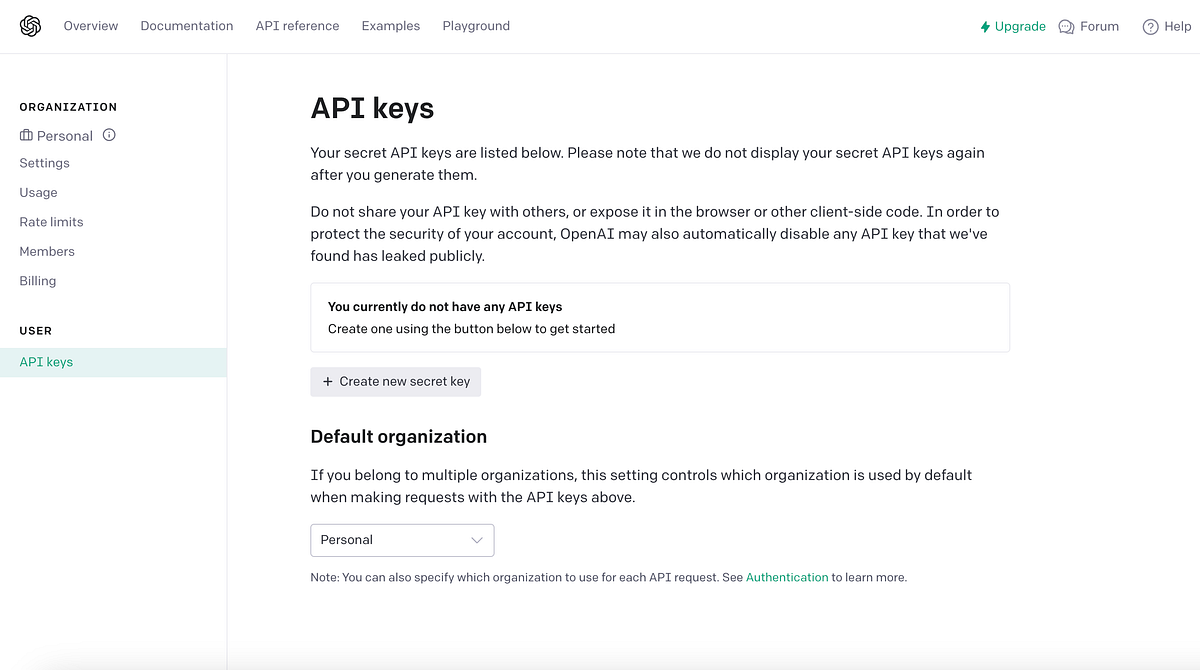Image resolution: width=1200 pixels, height=670 pixels.
Task: View the Rate limits page
Action: point(51,222)
